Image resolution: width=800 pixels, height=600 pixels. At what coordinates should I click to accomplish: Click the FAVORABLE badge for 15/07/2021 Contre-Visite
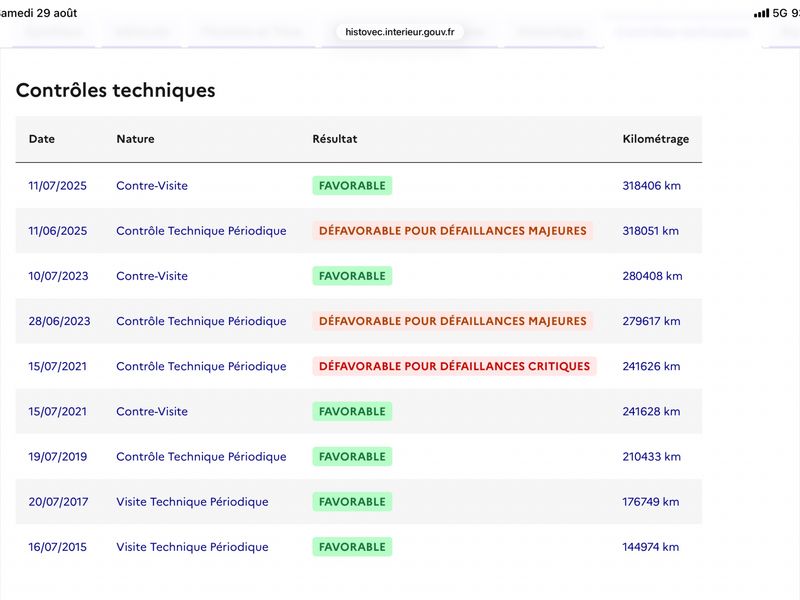352,411
